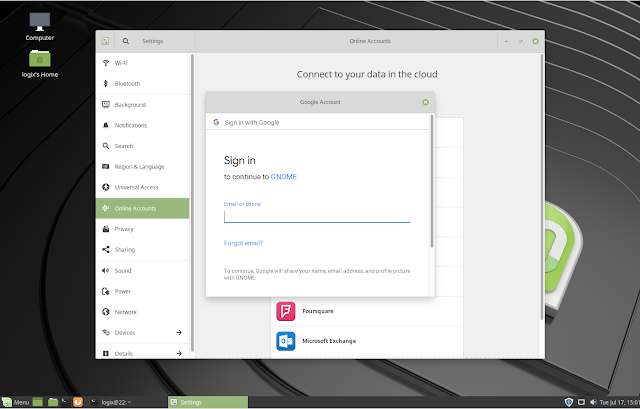Click the "Forgot email?" link
This screenshot has width=640, height=409.
(x=243, y=243)
